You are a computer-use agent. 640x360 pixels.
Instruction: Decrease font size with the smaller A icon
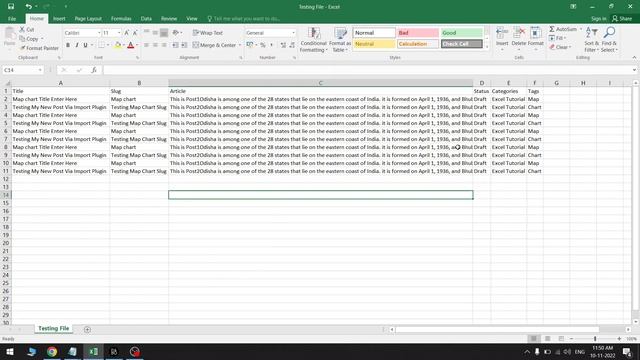tap(135, 33)
